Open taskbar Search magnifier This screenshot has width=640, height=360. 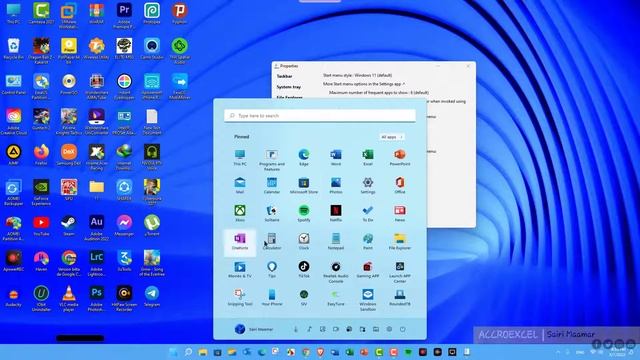click(188, 352)
